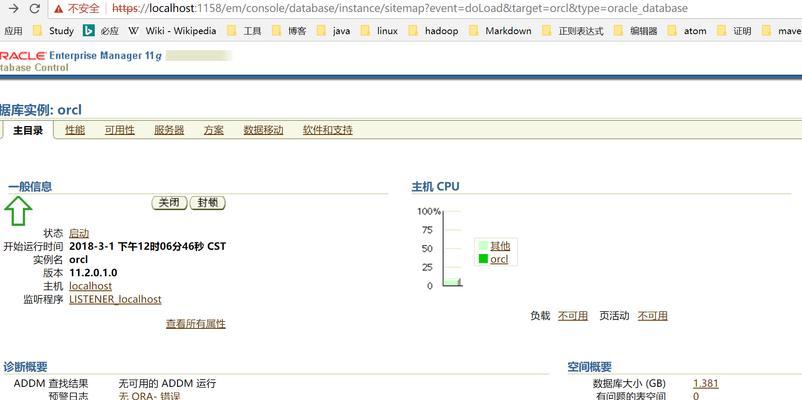Open the 正则表达式 bookmark folder
Viewport: 802px width, 400px height.
coord(573,31)
